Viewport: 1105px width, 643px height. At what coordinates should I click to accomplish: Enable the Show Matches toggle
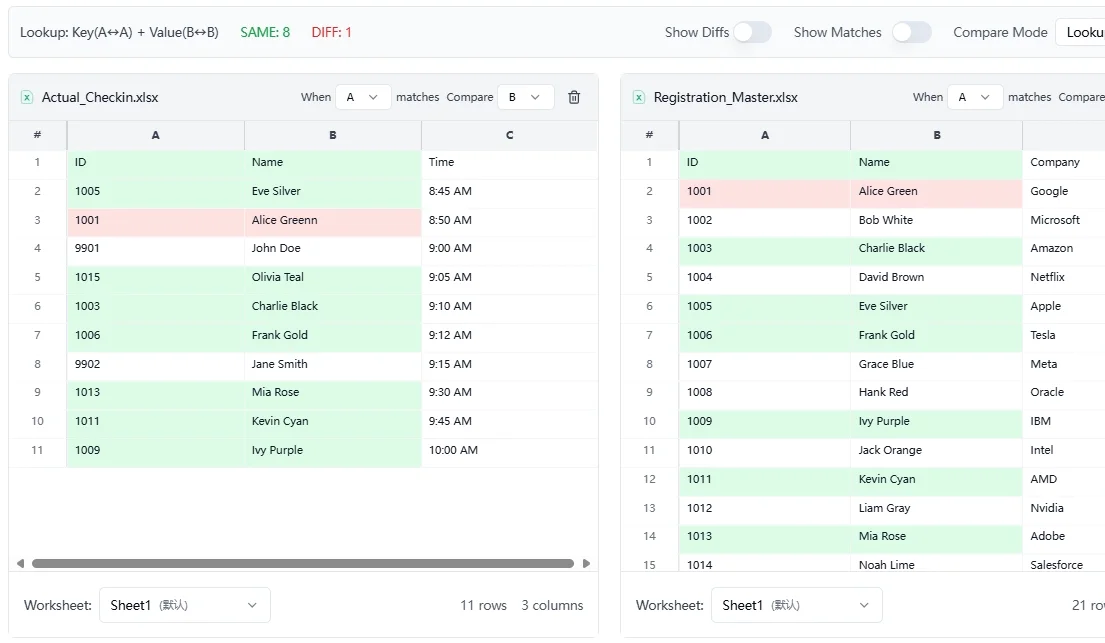[x=911, y=32]
